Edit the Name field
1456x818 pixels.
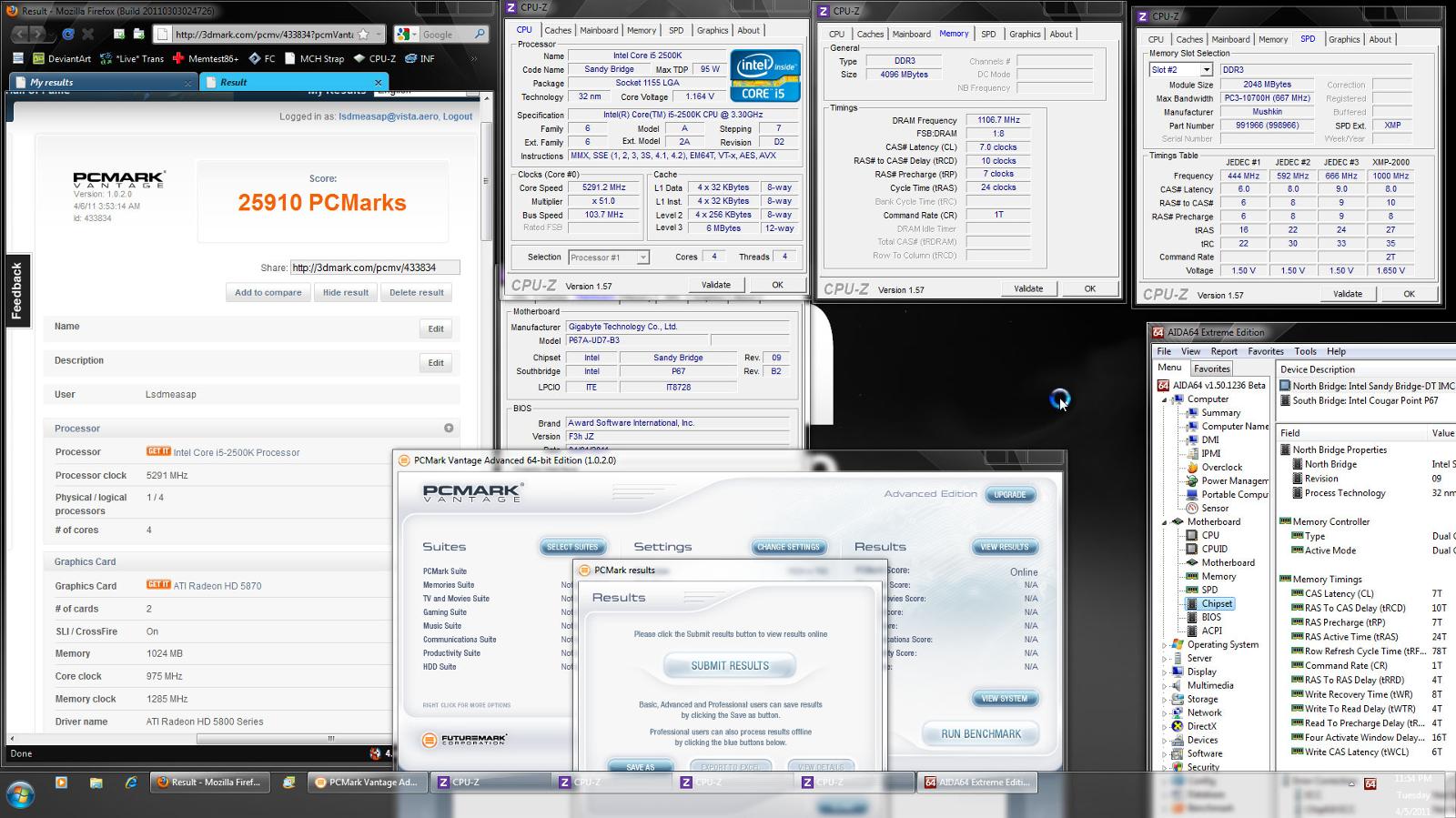[436, 328]
